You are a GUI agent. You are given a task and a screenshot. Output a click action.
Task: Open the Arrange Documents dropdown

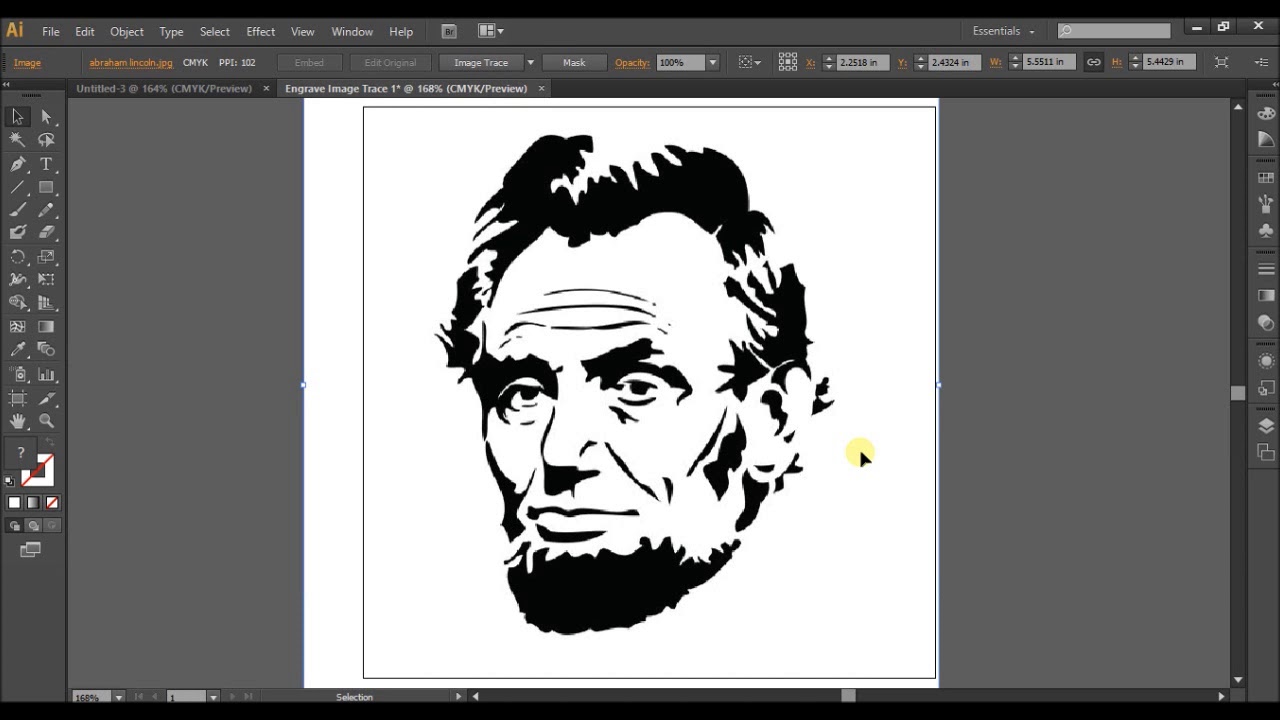491,31
